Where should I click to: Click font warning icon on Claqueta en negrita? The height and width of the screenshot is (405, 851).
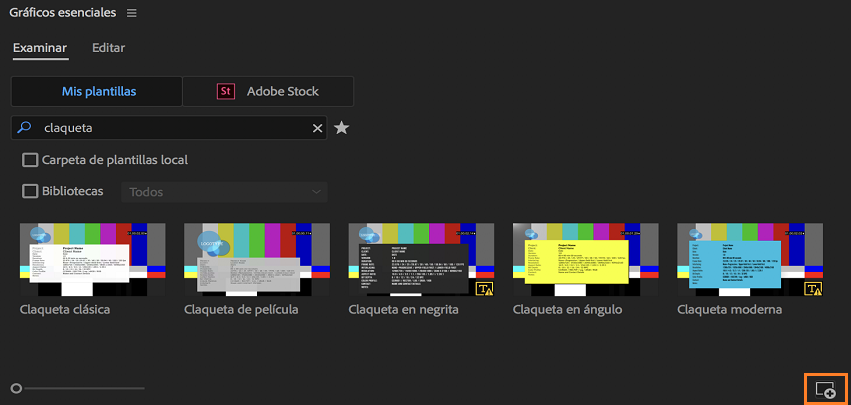click(484, 289)
